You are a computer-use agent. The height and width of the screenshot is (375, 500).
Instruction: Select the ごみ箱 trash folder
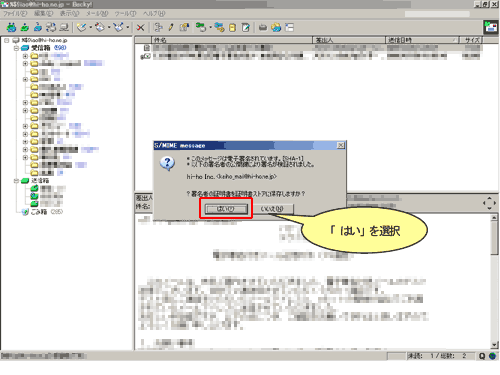39,212
